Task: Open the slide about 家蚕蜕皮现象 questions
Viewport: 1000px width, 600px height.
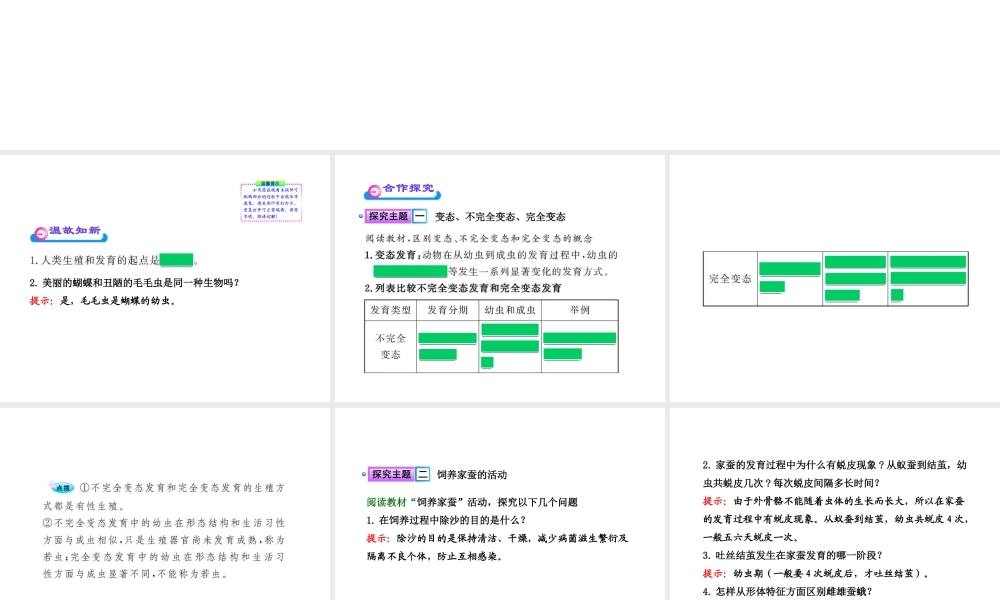Action: click(835, 504)
